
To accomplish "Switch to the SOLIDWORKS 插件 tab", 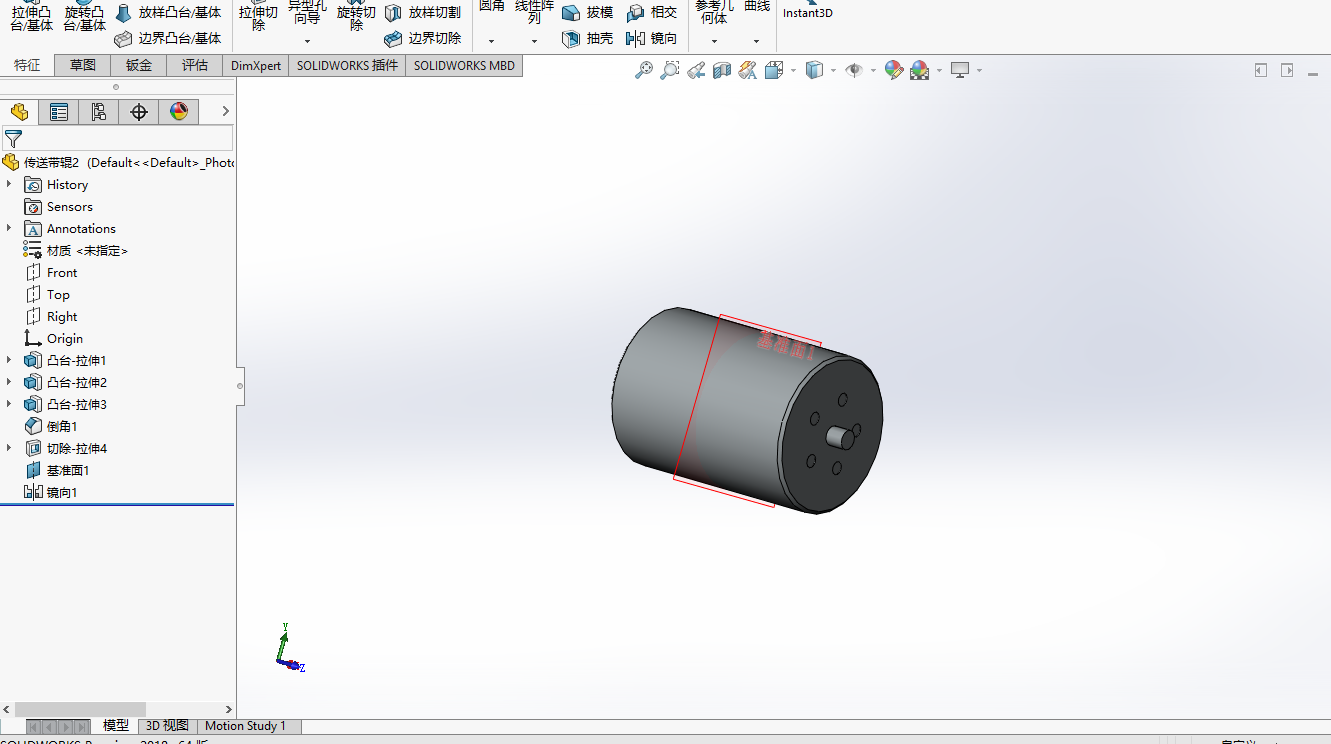I will point(347,65).
